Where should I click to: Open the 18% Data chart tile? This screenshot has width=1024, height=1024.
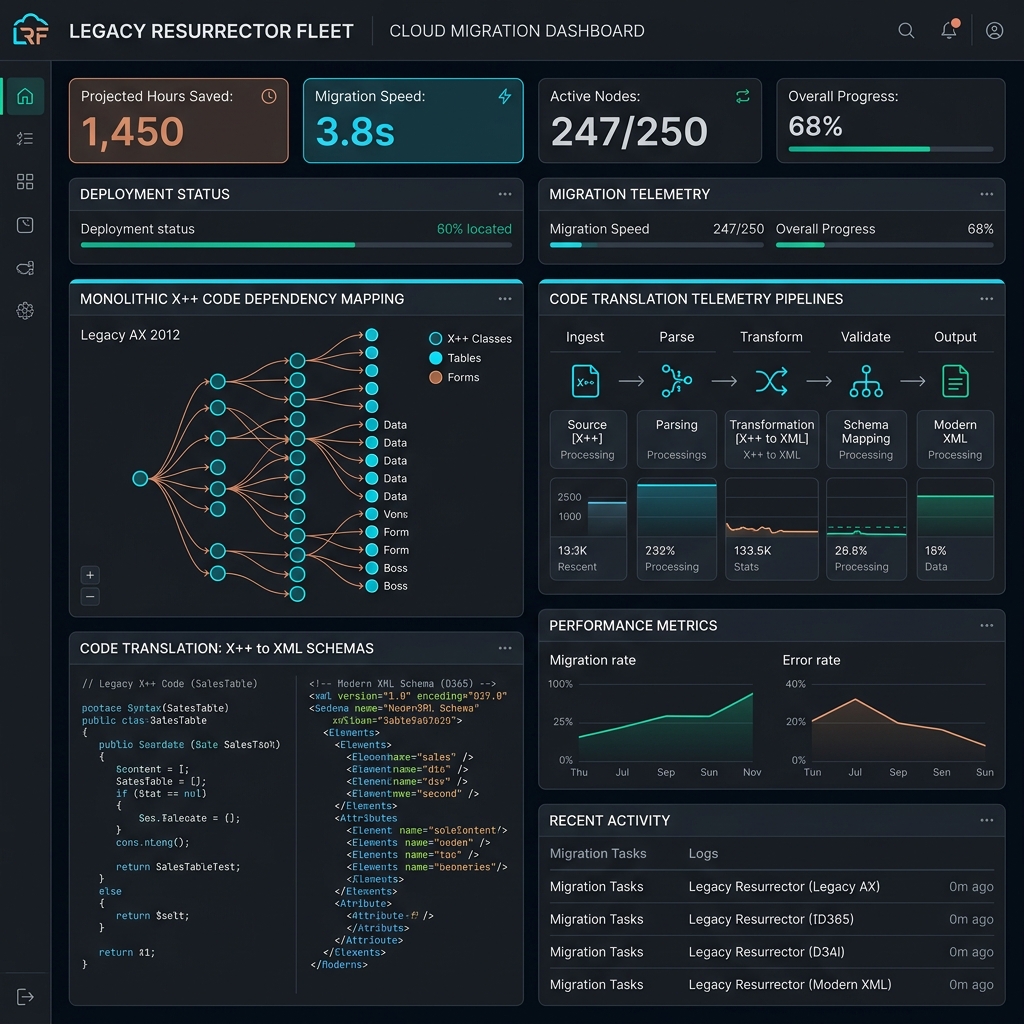pyautogui.click(x=955, y=529)
